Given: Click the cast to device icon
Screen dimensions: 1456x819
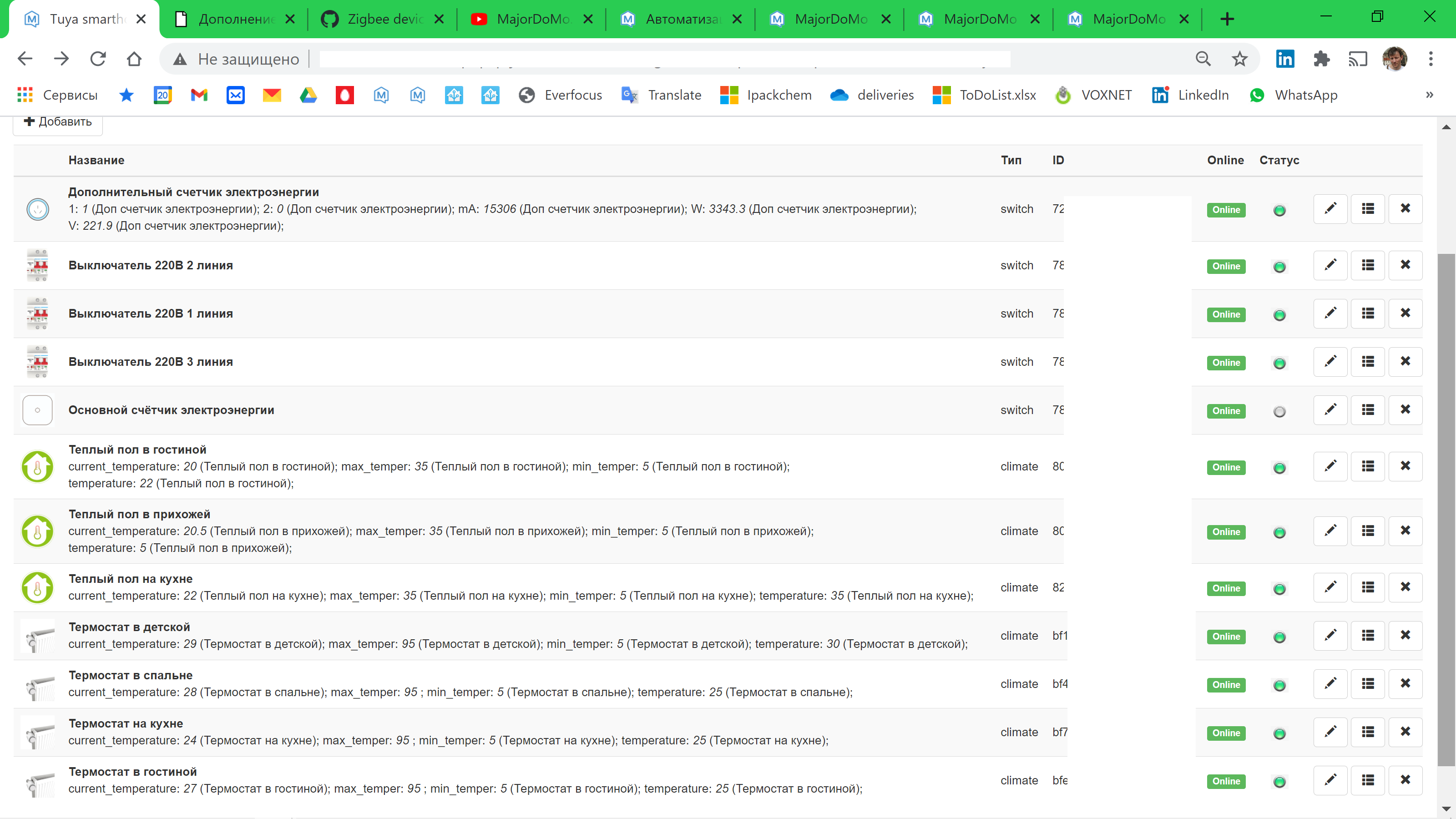Looking at the screenshot, I should pyautogui.click(x=1358, y=58).
